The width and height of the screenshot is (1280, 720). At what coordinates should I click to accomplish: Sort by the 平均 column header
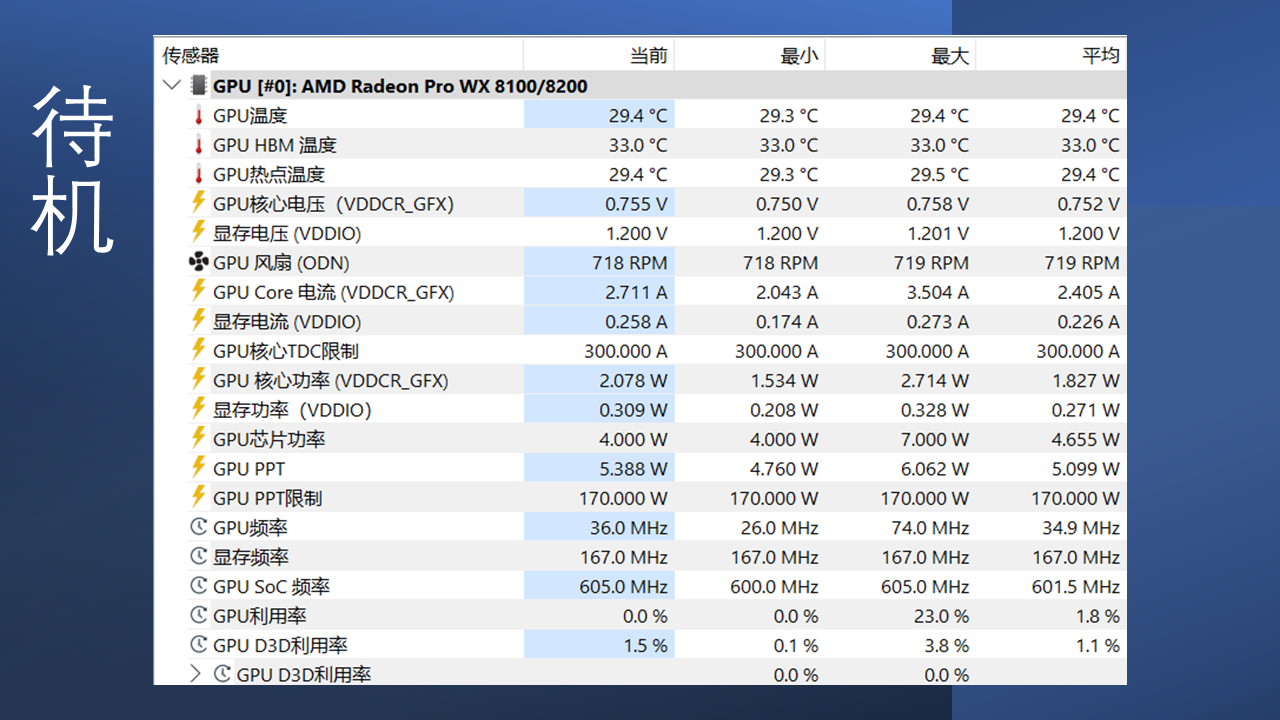[1051, 55]
